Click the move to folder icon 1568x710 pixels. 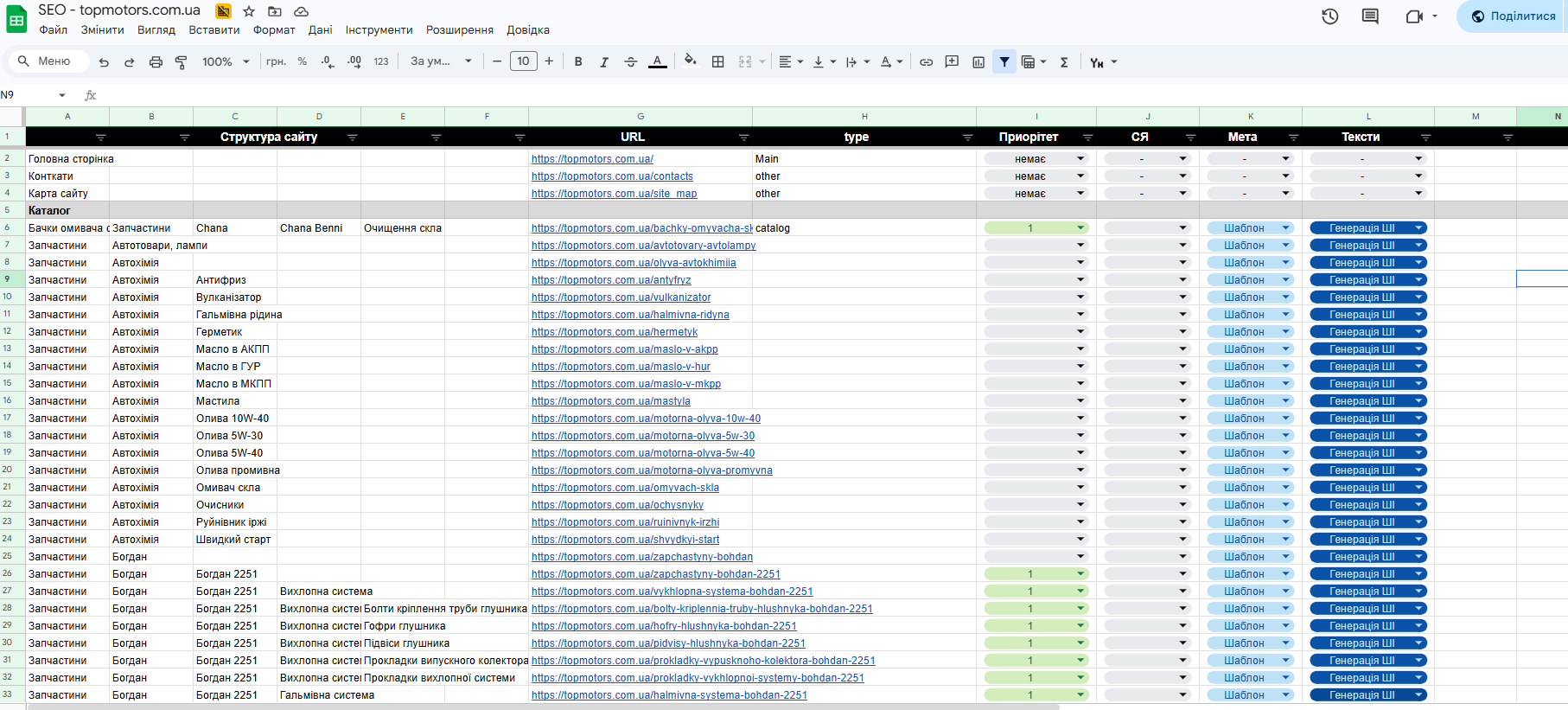(275, 11)
